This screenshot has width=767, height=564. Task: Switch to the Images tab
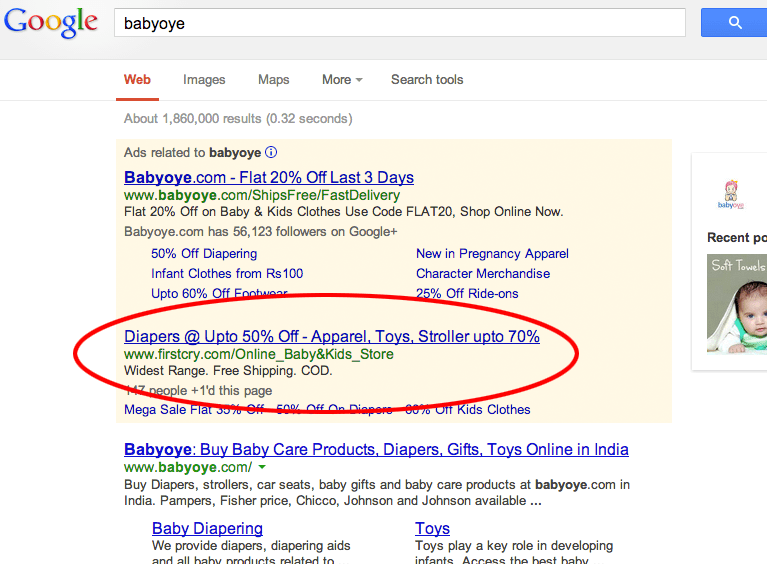point(204,80)
